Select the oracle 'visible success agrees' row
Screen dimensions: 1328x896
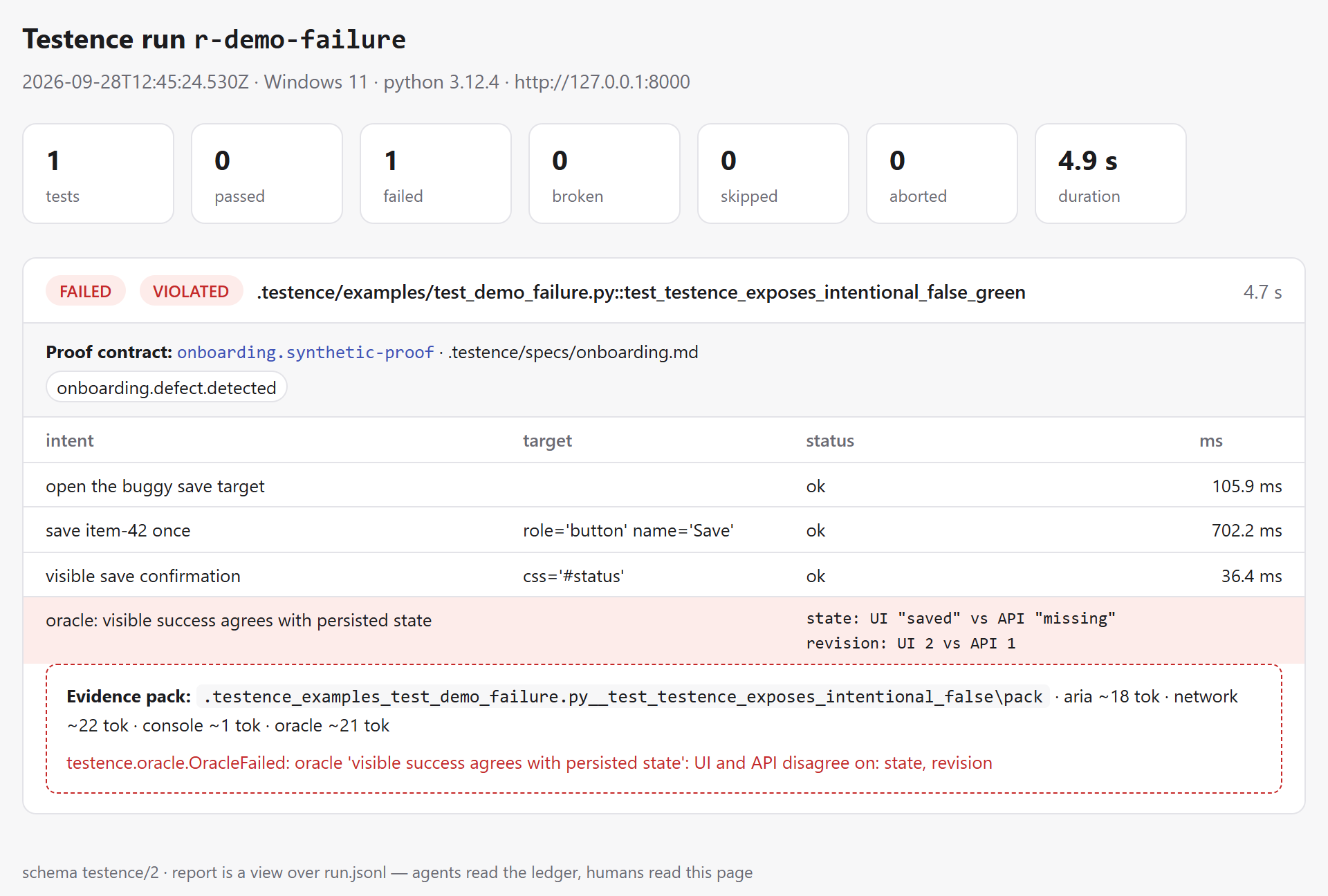point(664,631)
